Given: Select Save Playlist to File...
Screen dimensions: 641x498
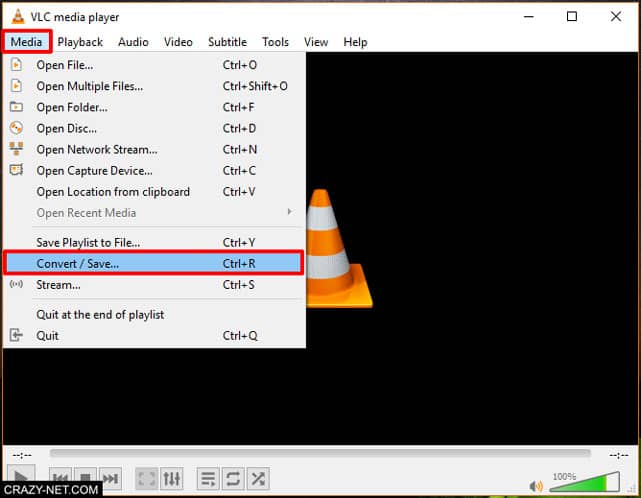Looking at the screenshot, I should [154, 242].
